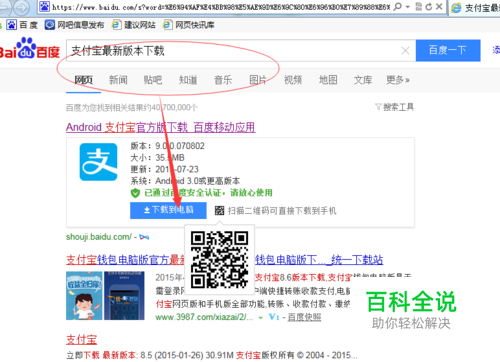Click in the Baidu search box
500x362 pixels.
[x=233, y=50]
